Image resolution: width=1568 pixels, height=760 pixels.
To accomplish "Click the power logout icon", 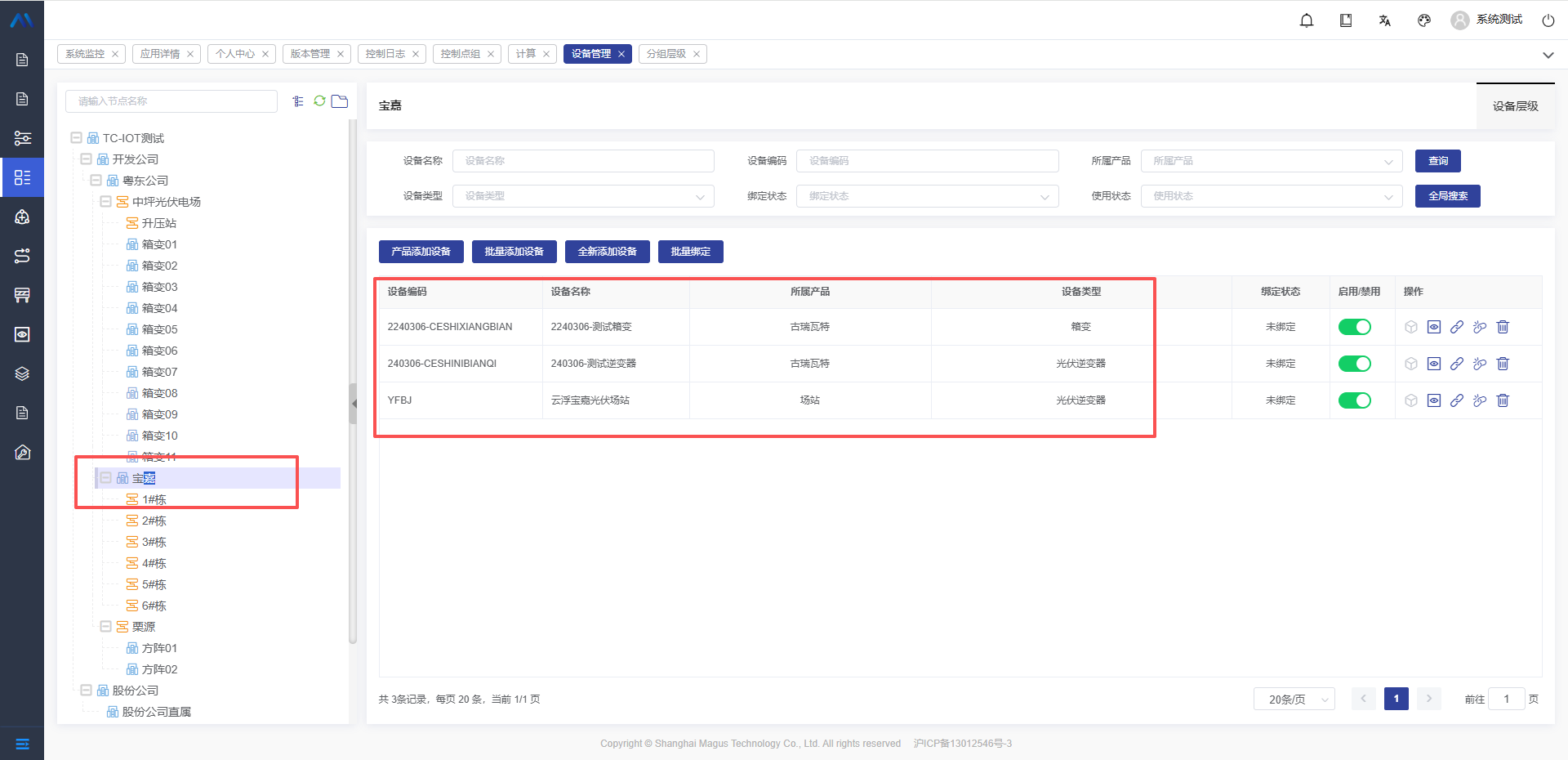I will pos(1548,20).
